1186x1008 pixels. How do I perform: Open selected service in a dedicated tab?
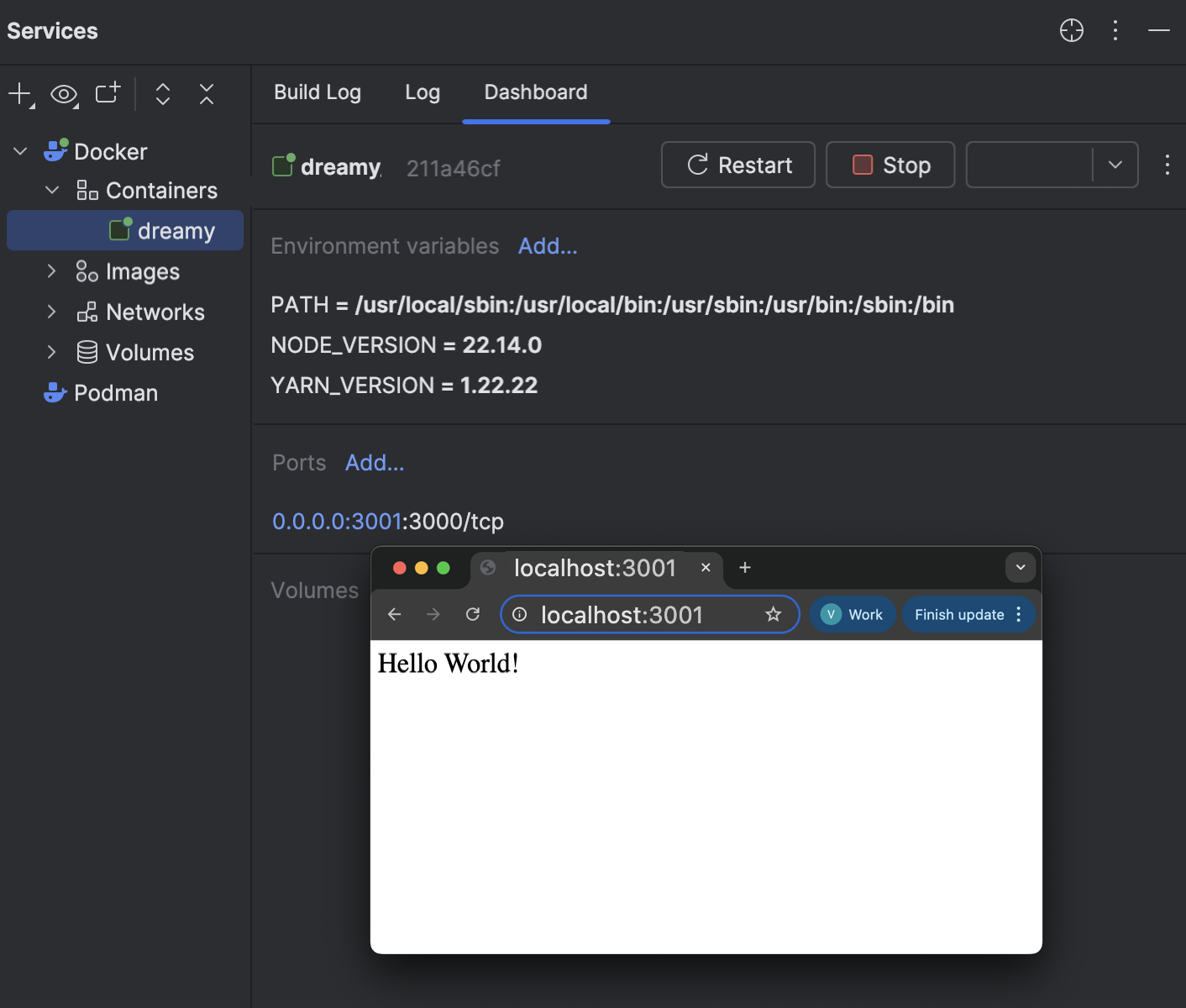[106, 94]
